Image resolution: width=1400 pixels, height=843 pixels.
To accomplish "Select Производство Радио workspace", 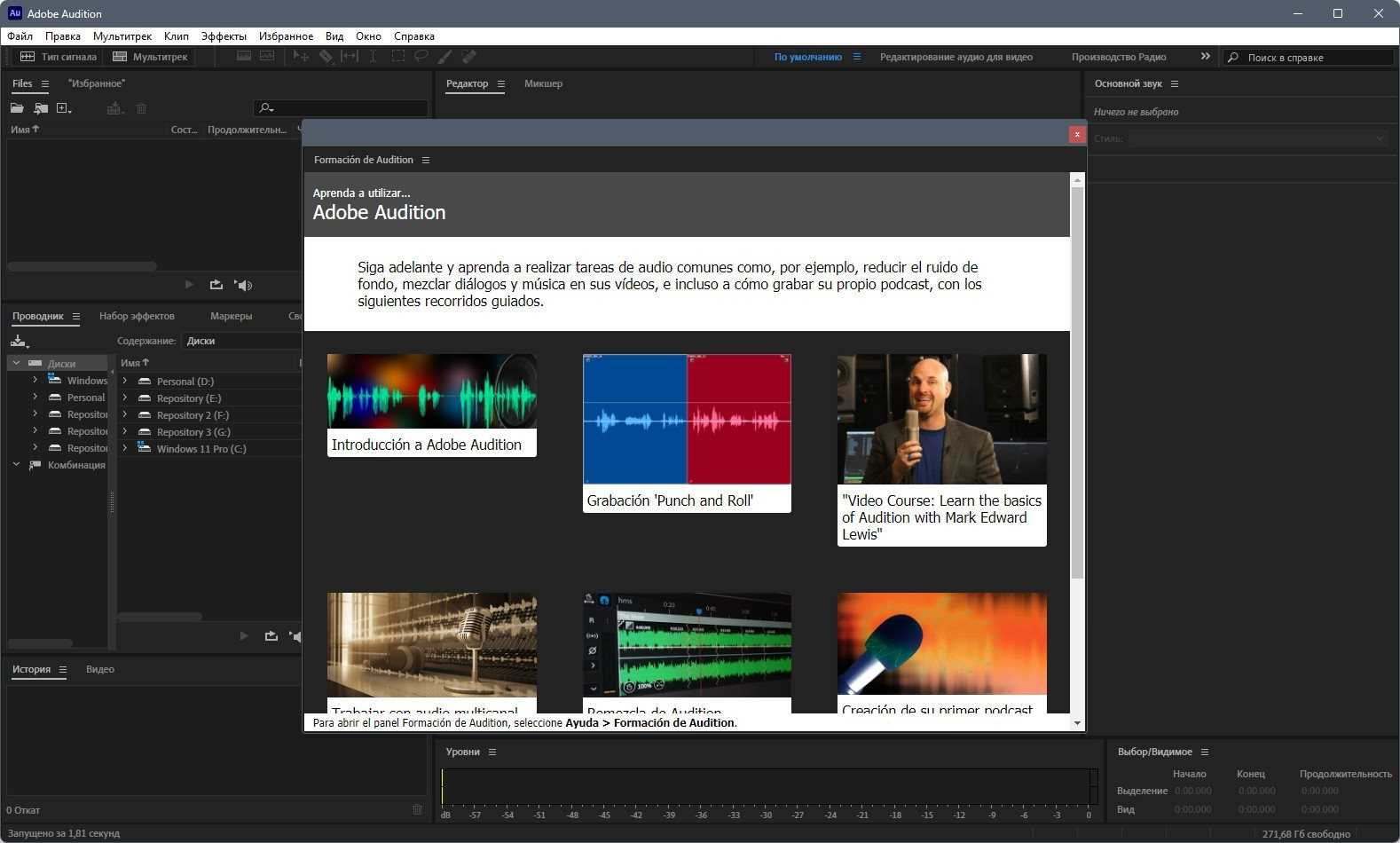I will click(1119, 57).
